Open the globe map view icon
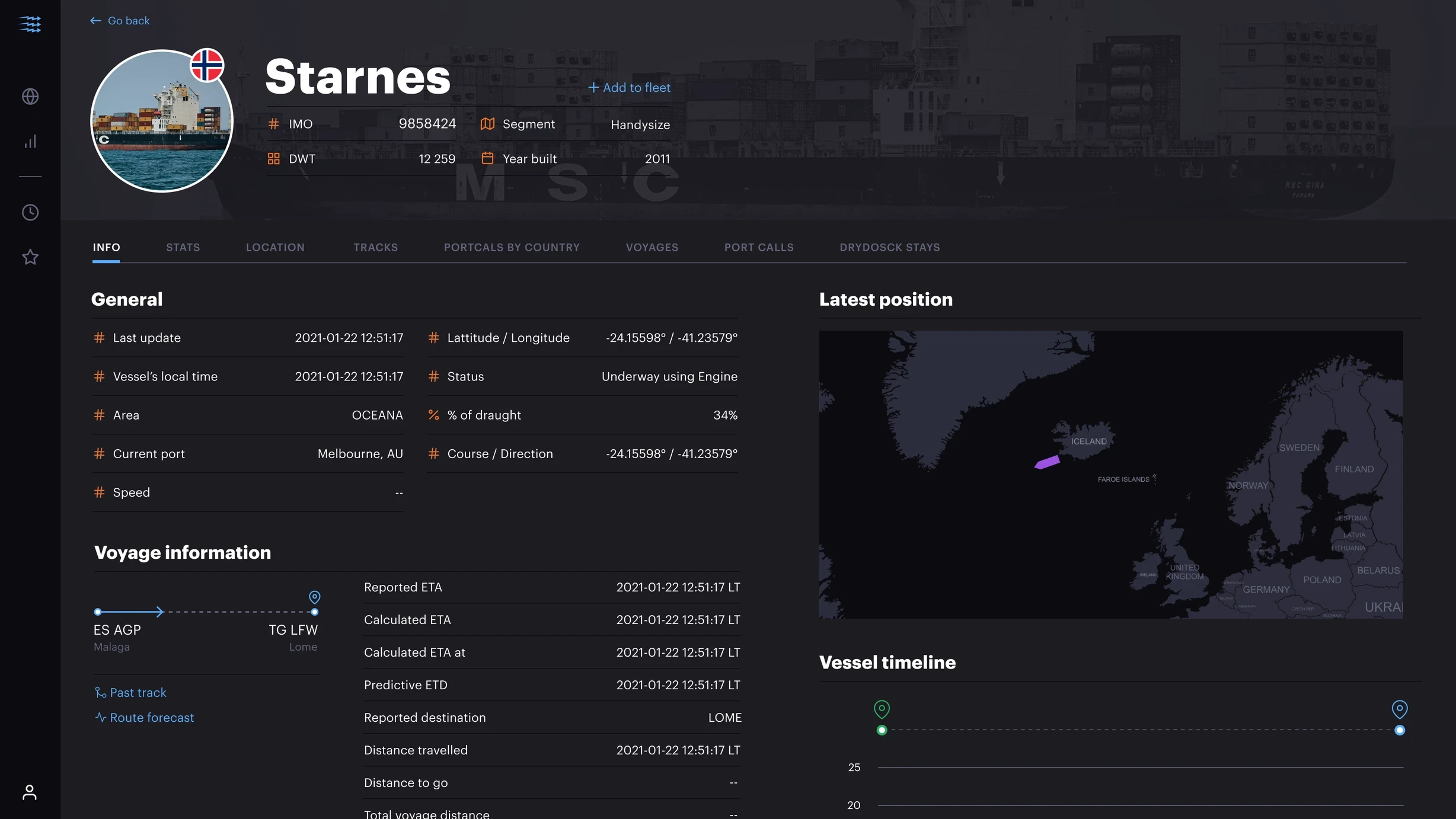Image resolution: width=1456 pixels, height=819 pixels. point(30,96)
